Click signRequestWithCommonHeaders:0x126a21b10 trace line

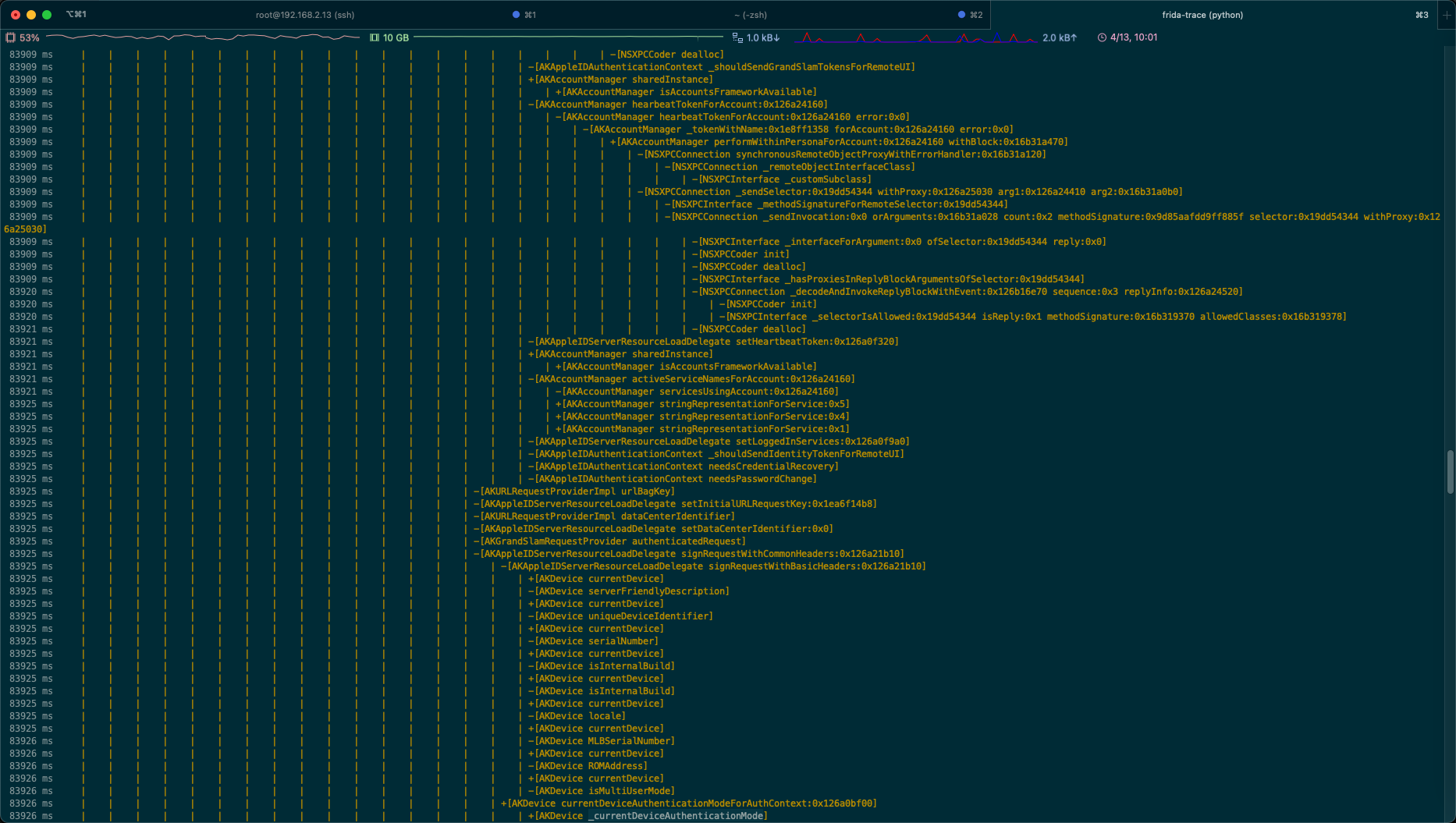click(688, 554)
